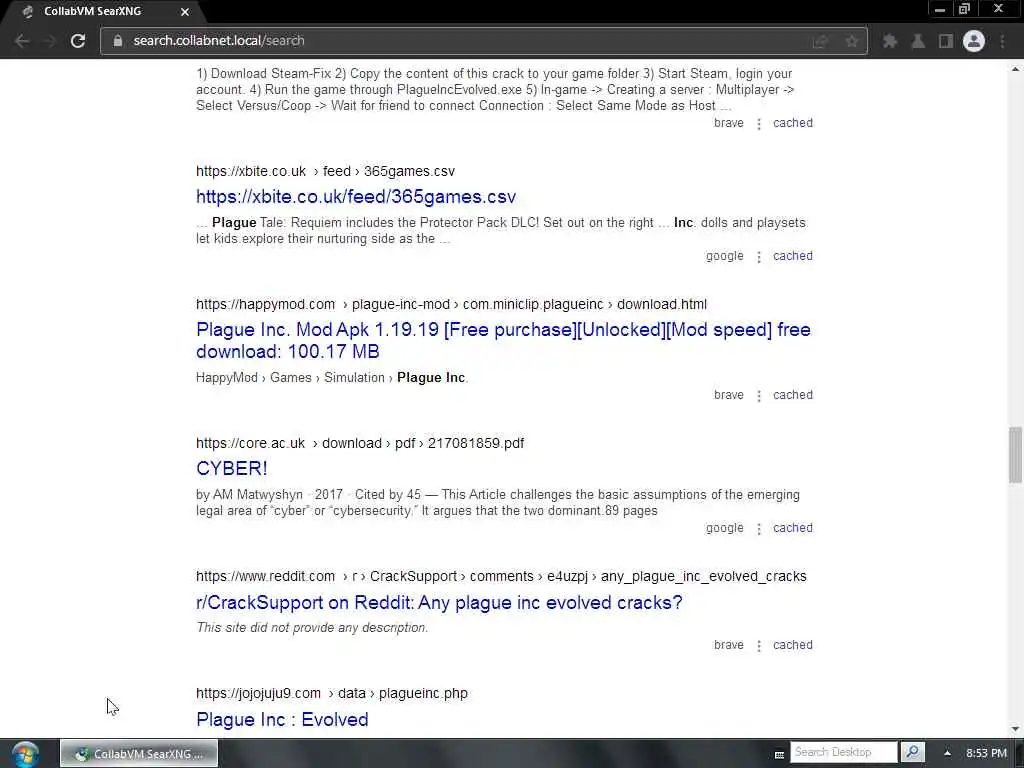1024x768 pixels.
Task: Bookmark this page with the star
Action: (852, 41)
